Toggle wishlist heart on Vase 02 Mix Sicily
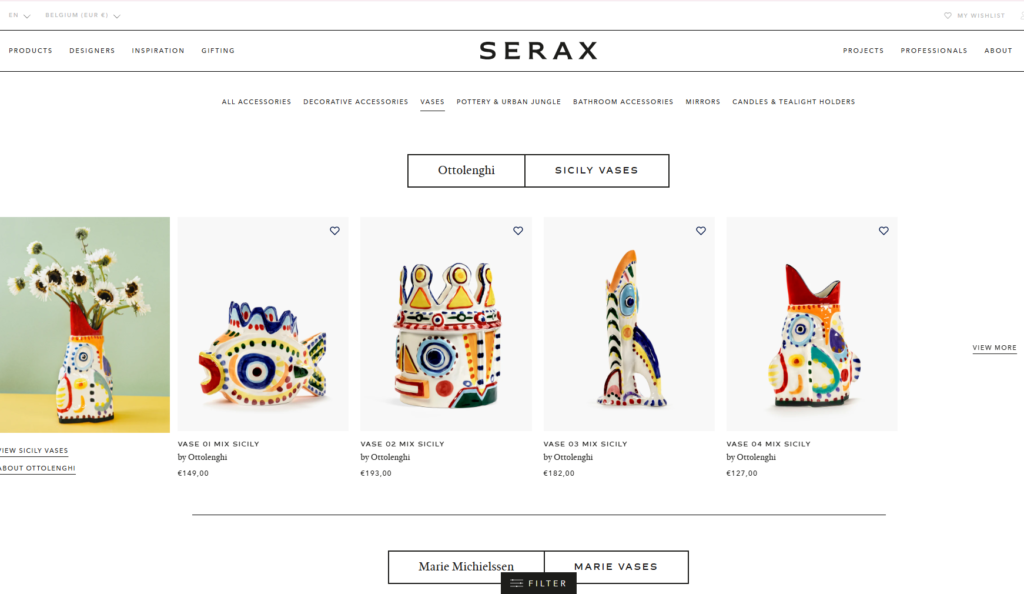 click(518, 230)
